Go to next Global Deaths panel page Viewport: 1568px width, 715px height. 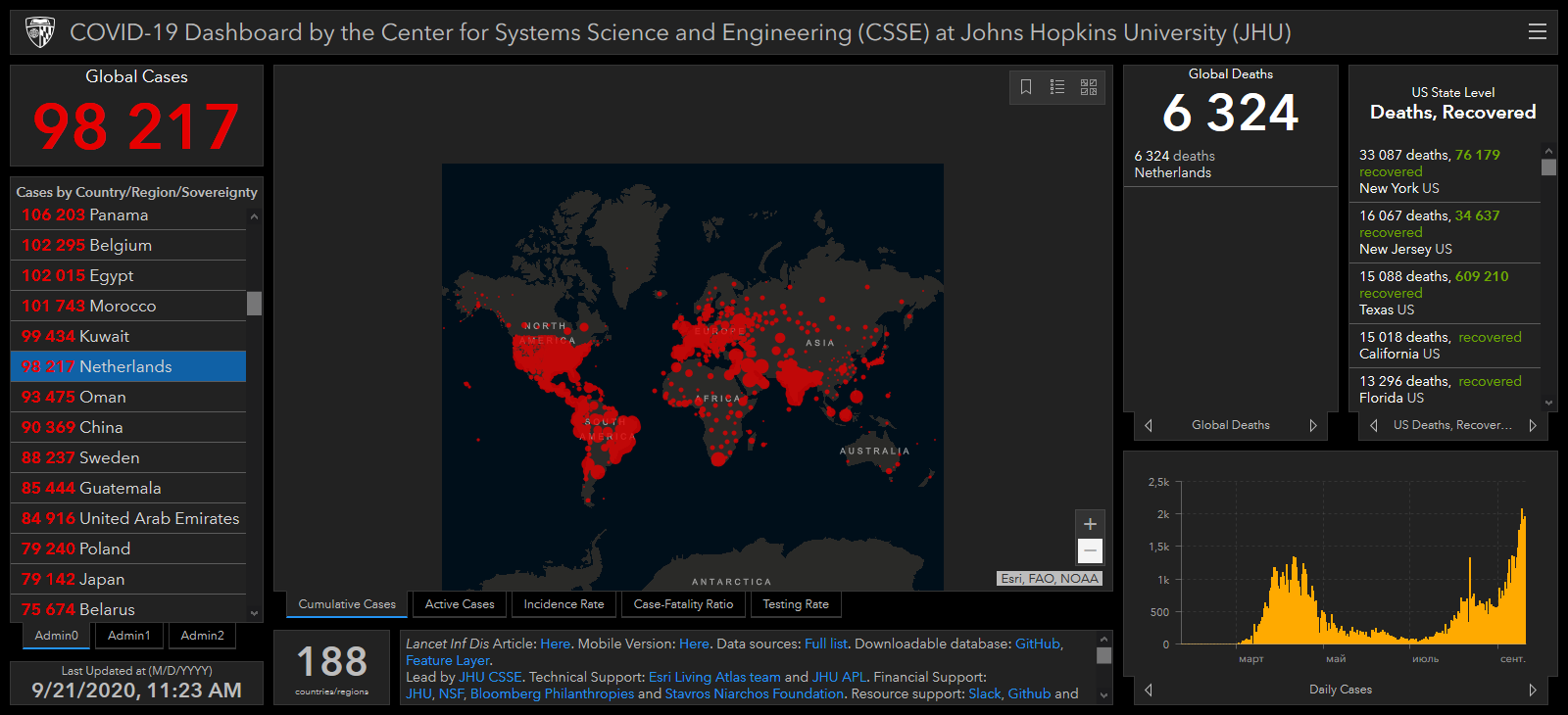pyautogui.click(x=1313, y=425)
